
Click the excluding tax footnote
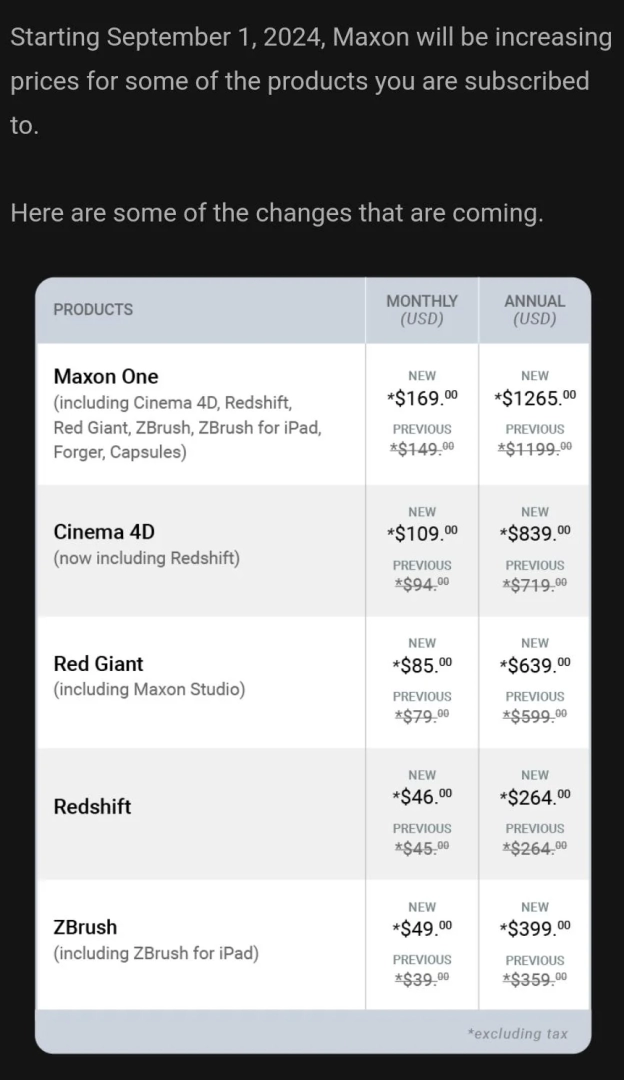[x=518, y=1033]
